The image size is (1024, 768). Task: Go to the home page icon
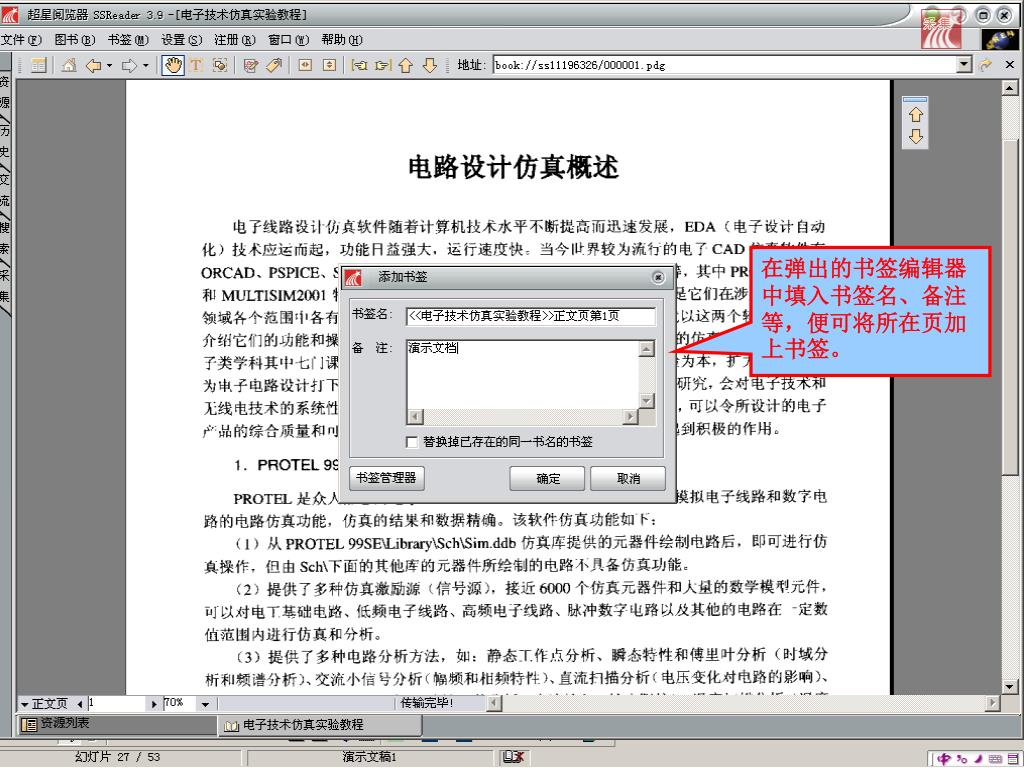click(69, 65)
